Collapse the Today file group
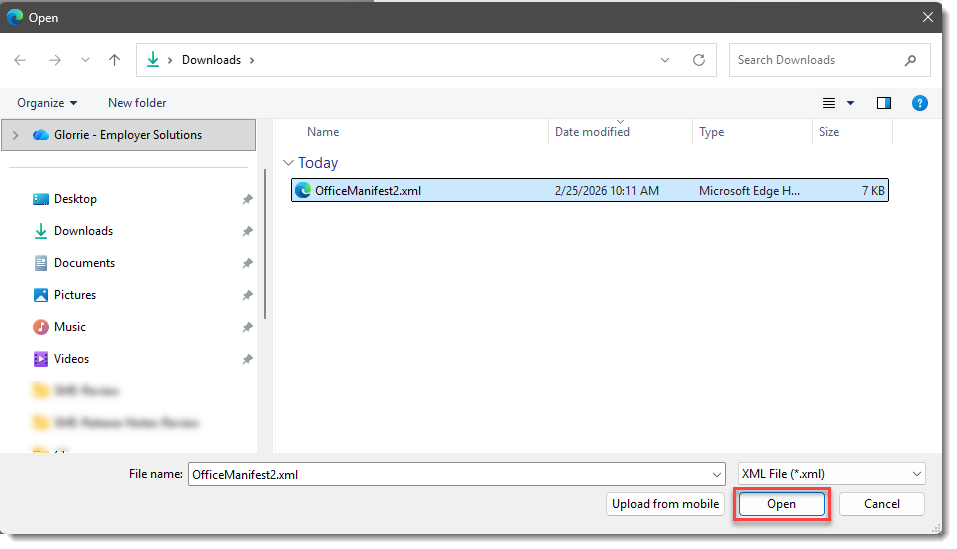The image size is (957, 549). [289, 163]
